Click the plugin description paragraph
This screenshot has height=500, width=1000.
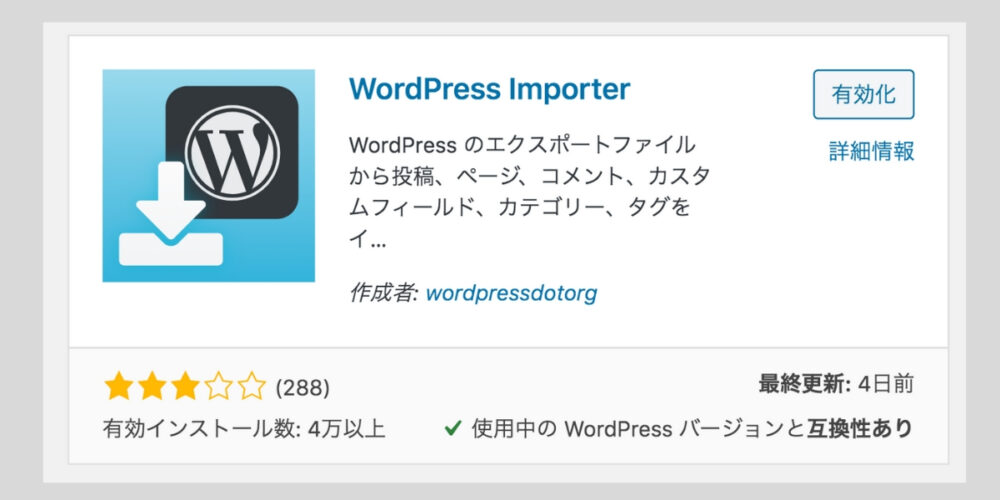[529, 193]
